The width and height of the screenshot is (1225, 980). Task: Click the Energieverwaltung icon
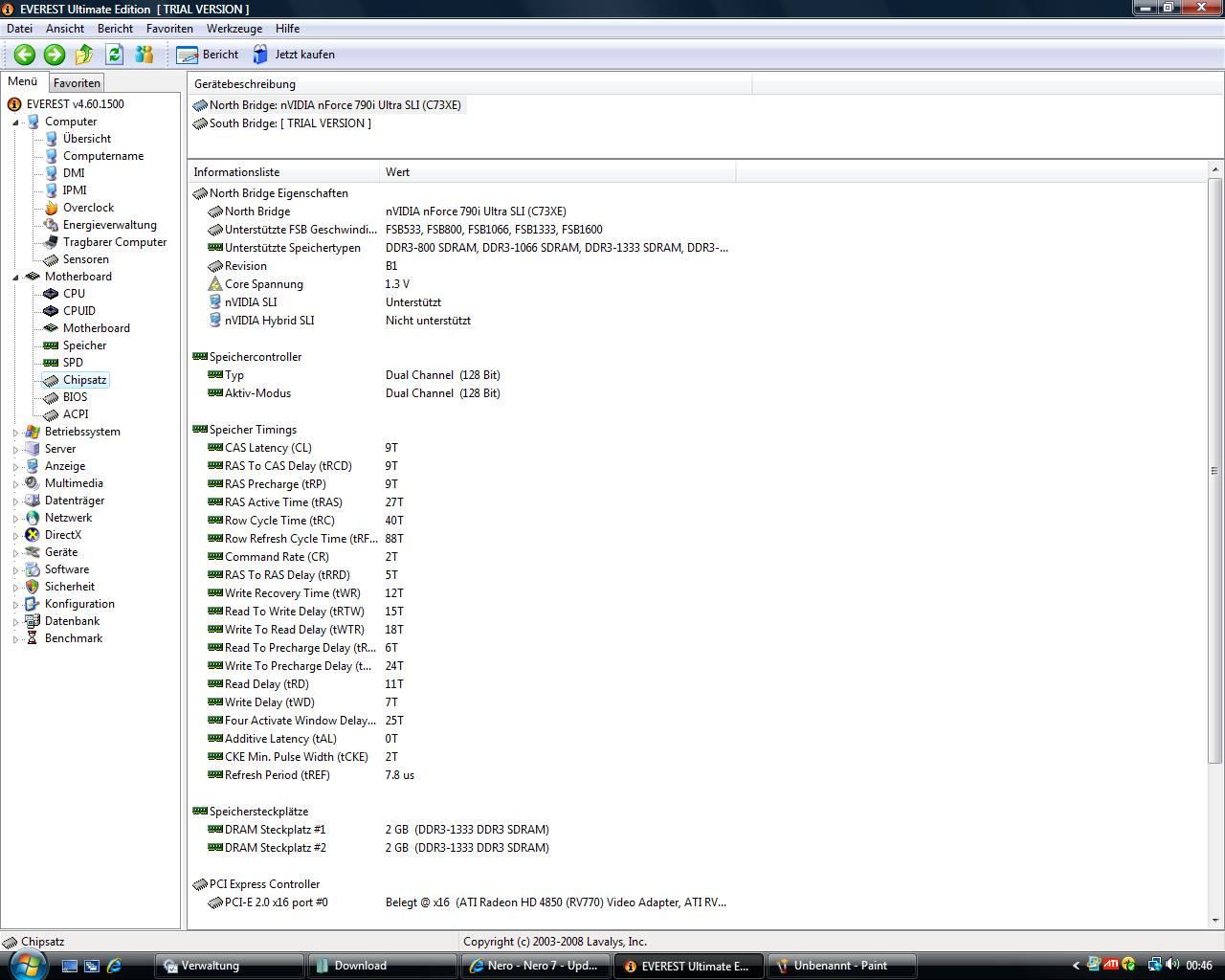coord(51,225)
